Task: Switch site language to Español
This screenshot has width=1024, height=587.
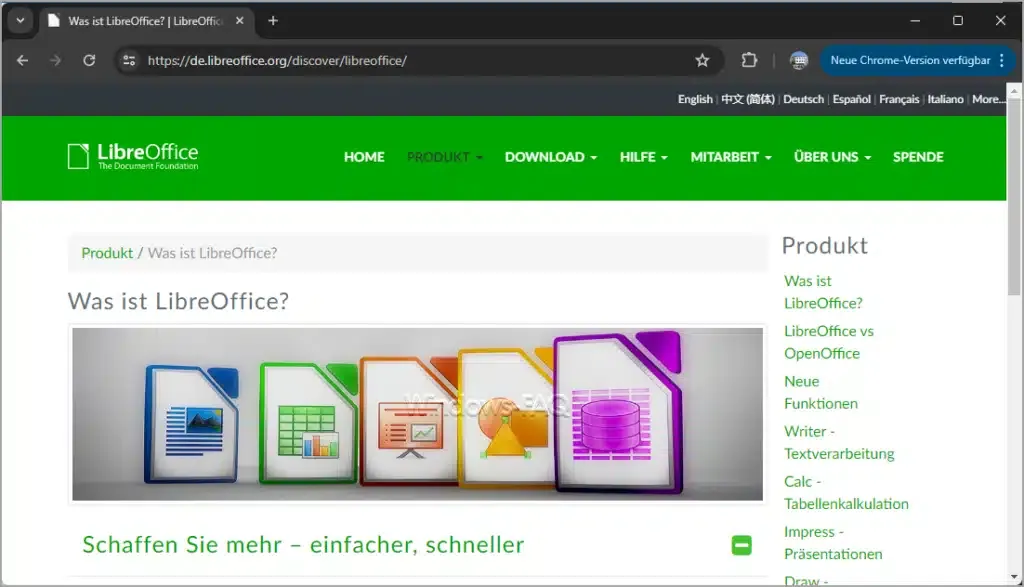Action: 851,99
